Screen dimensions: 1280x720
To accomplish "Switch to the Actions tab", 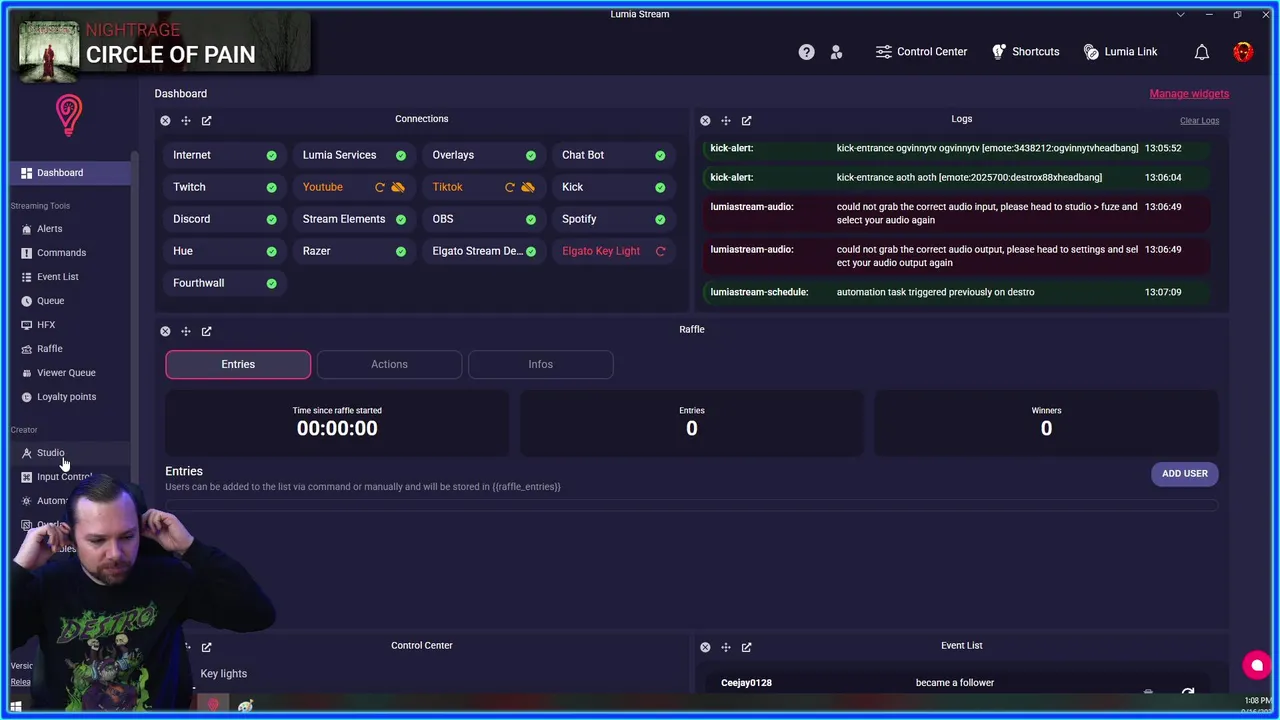I will 389,364.
